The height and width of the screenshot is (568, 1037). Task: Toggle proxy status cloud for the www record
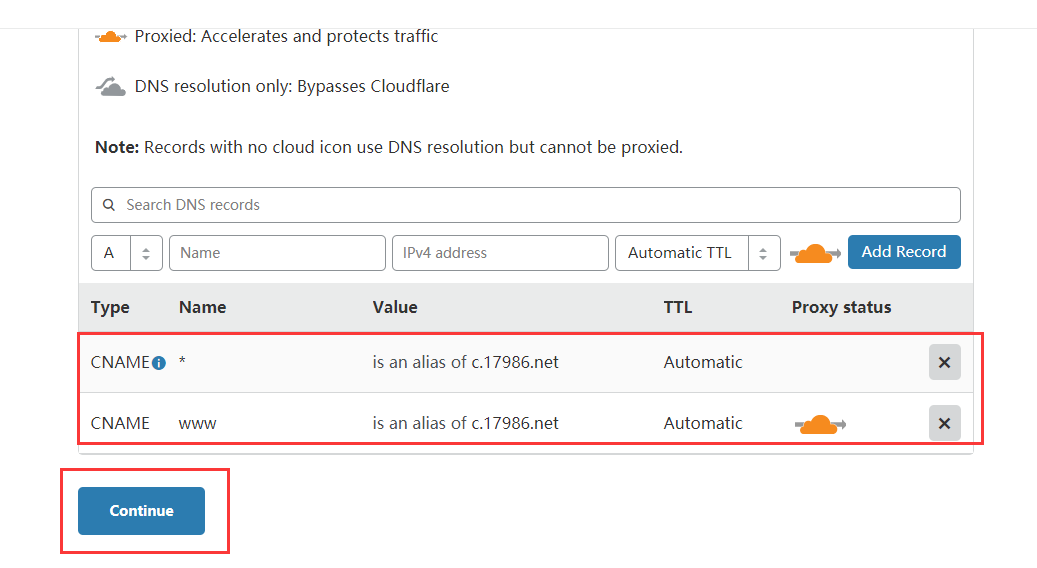pos(820,424)
